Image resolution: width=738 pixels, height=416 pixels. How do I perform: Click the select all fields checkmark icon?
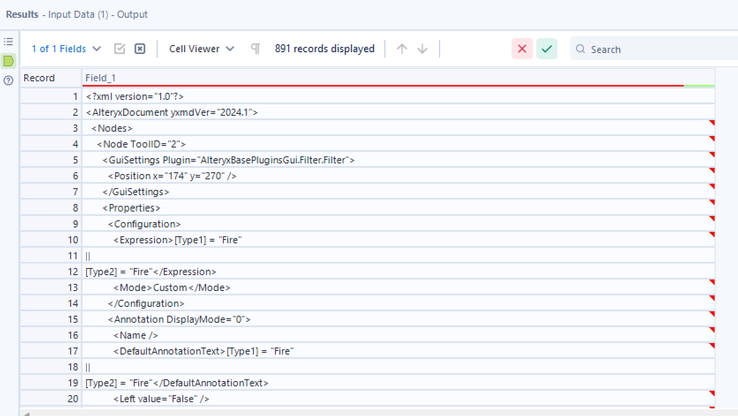[120, 49]
